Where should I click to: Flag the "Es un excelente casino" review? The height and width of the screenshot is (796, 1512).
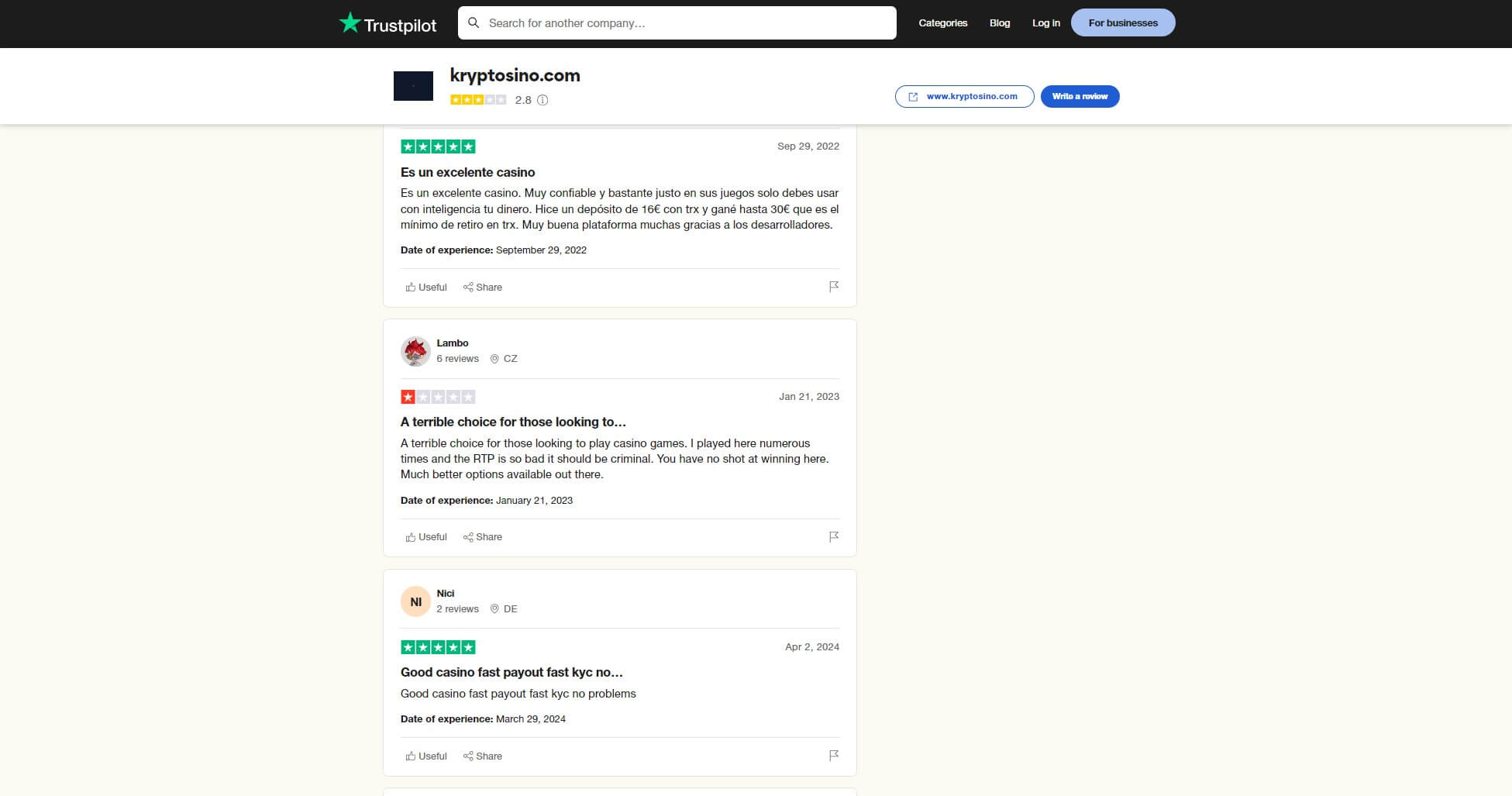click(x=834, y=287)
